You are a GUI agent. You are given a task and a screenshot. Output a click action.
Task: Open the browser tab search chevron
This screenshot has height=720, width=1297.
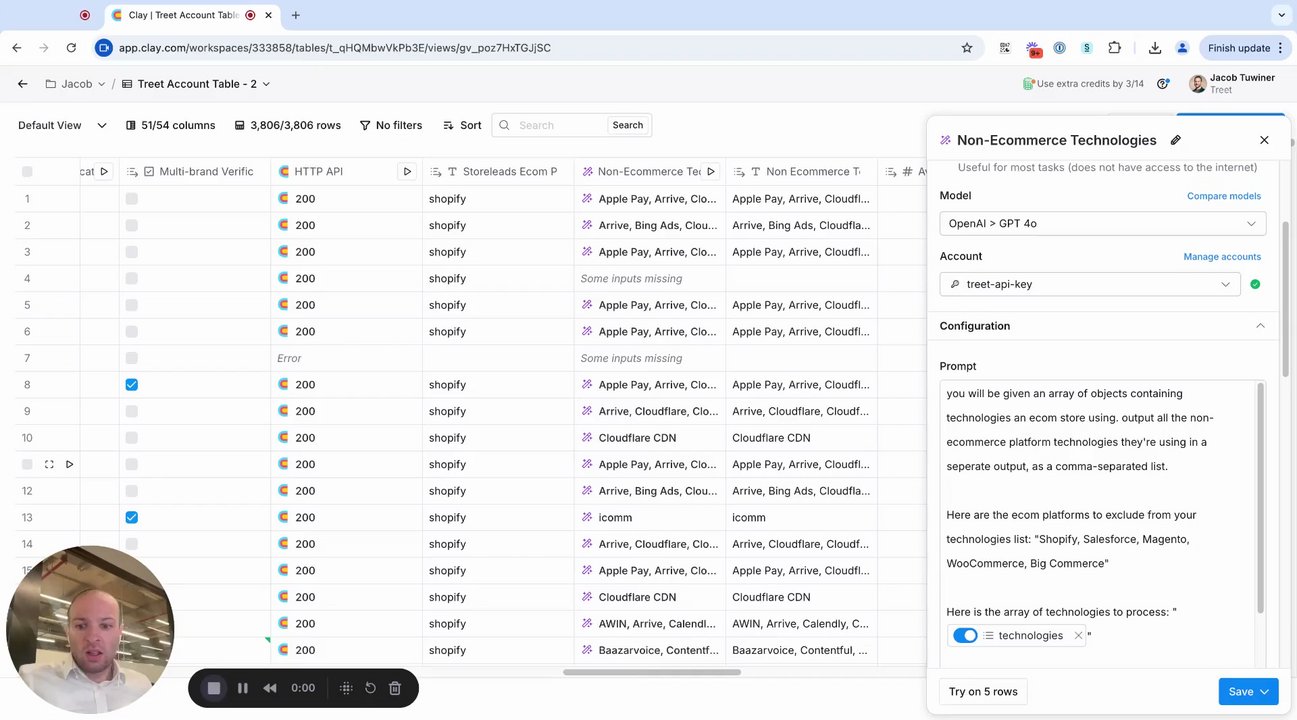(1281, 15)
